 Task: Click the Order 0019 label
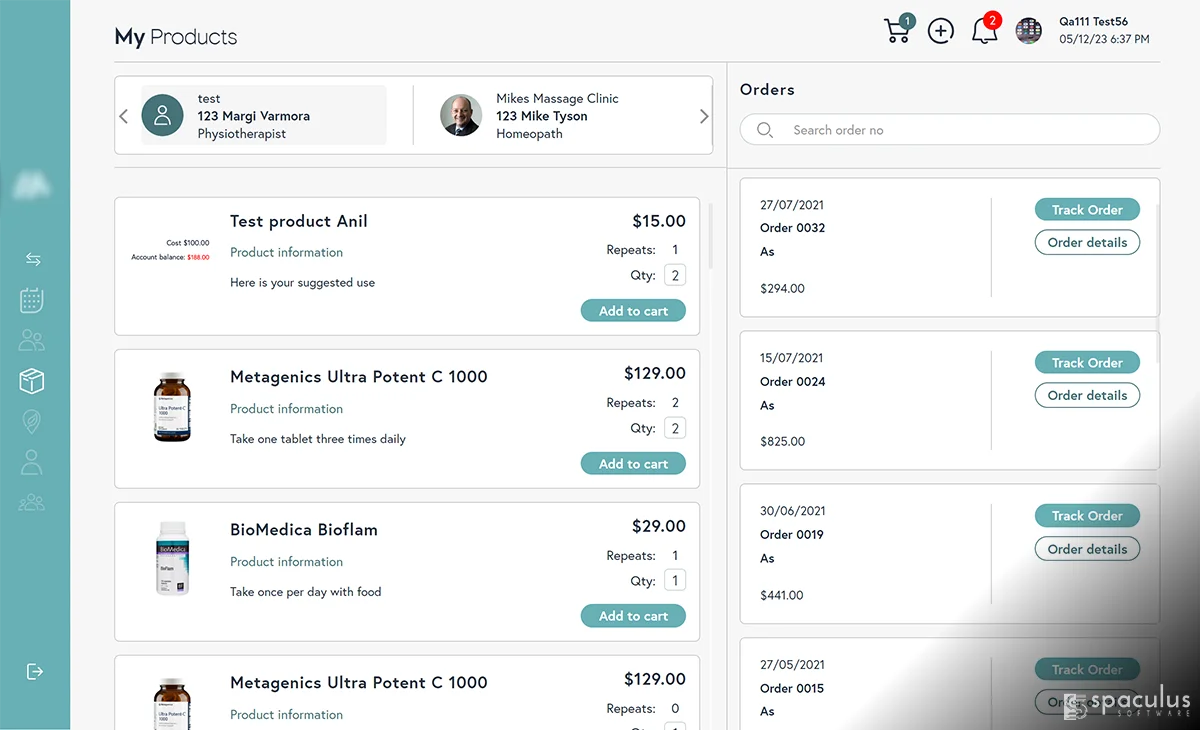pyautogui.click(x=792, y=534)
